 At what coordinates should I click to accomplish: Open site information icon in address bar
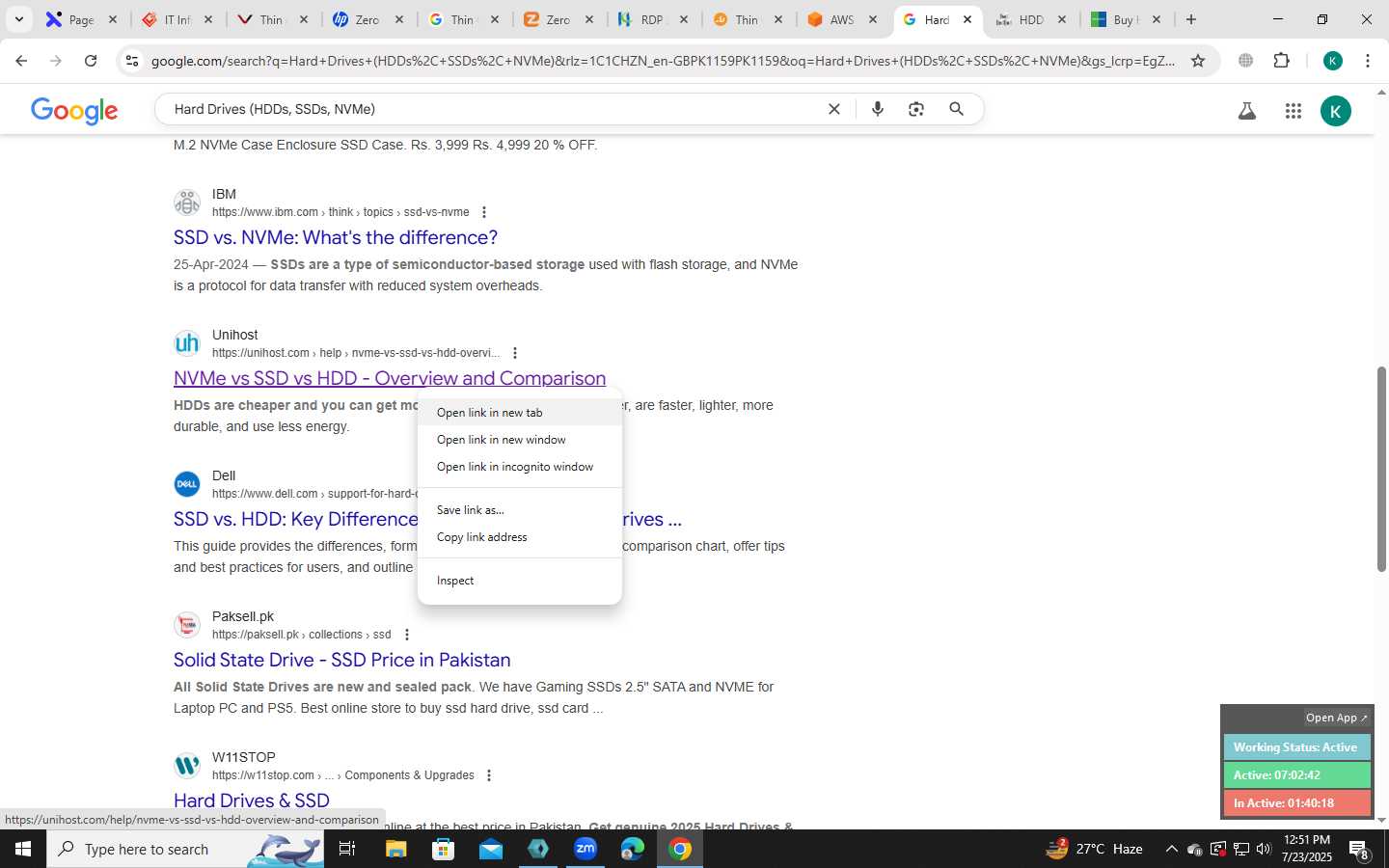(132, 61)
